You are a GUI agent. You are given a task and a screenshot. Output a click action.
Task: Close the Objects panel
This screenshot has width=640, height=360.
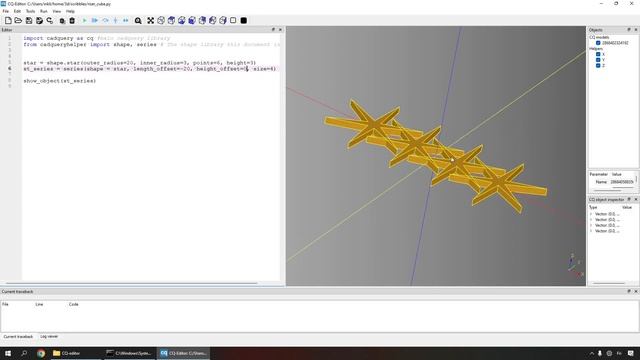coord(636,30)
